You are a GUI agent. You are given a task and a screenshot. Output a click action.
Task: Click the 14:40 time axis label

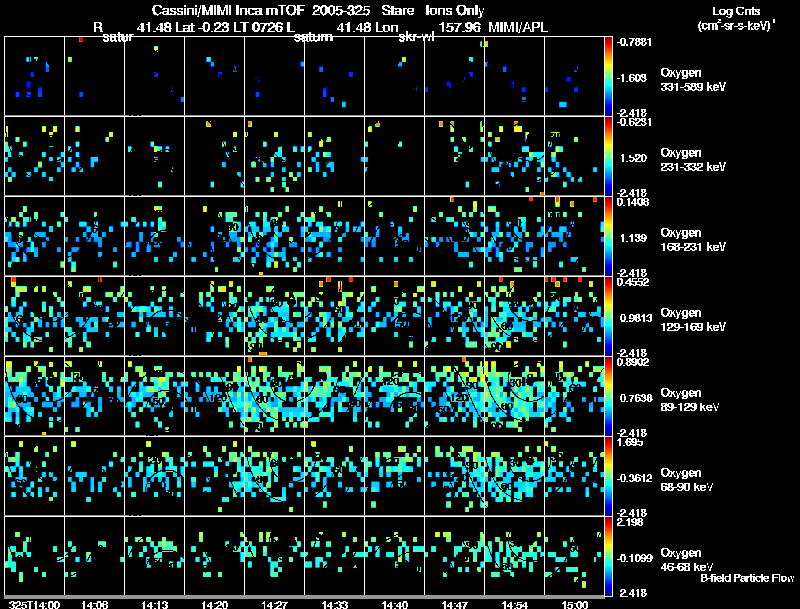394,604
